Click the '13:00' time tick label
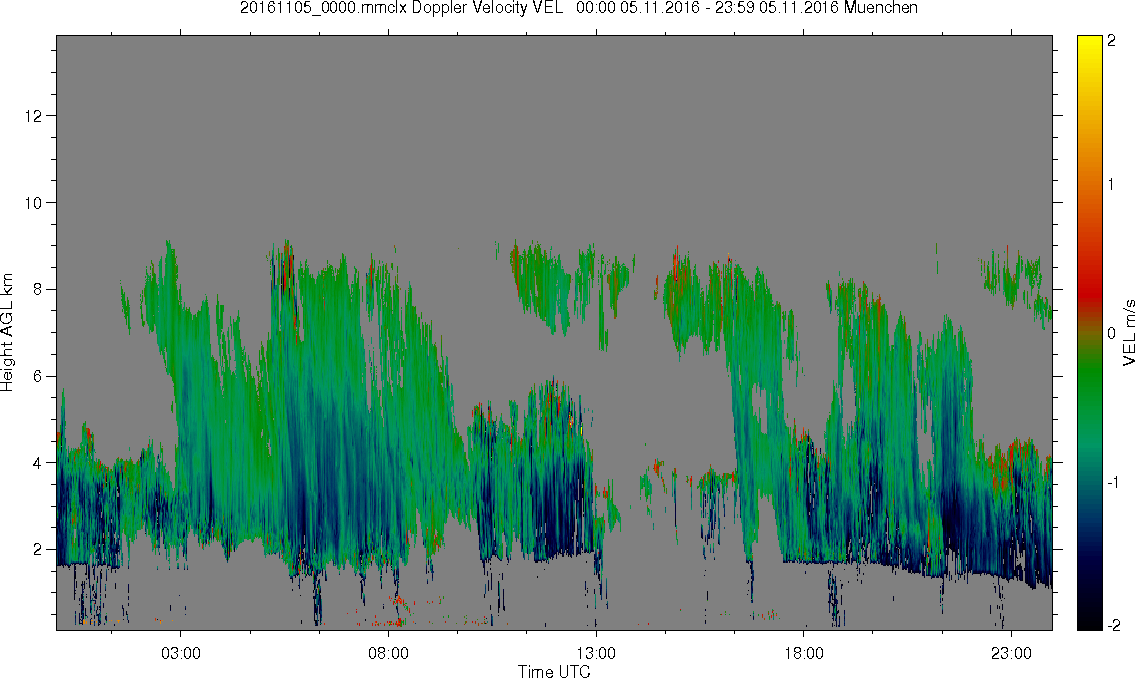The width and height of the screenshot is (1135, 678). pyautogui.click(x=596, y=653)
